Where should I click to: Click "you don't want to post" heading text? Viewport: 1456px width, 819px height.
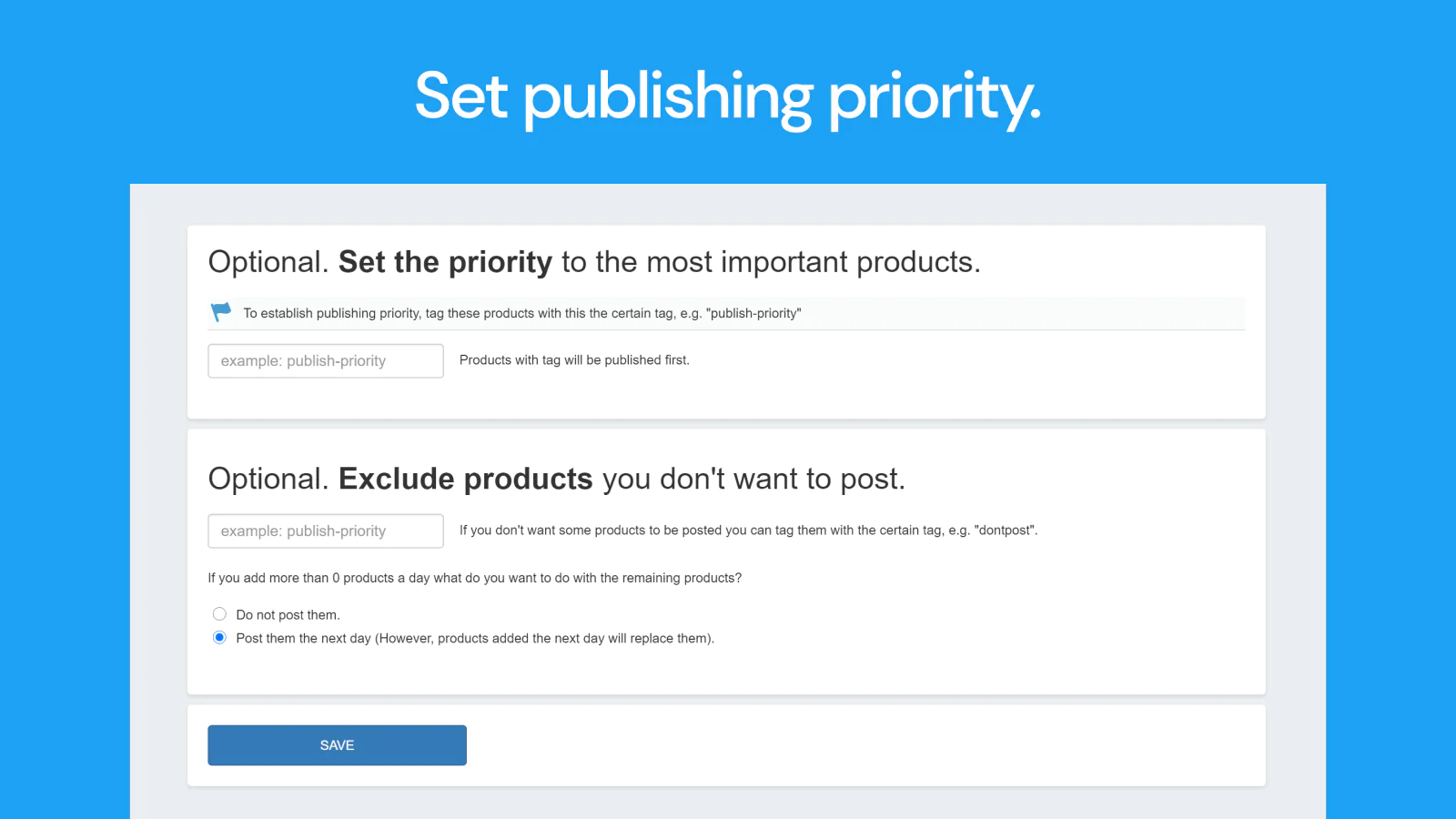[753, 479]
